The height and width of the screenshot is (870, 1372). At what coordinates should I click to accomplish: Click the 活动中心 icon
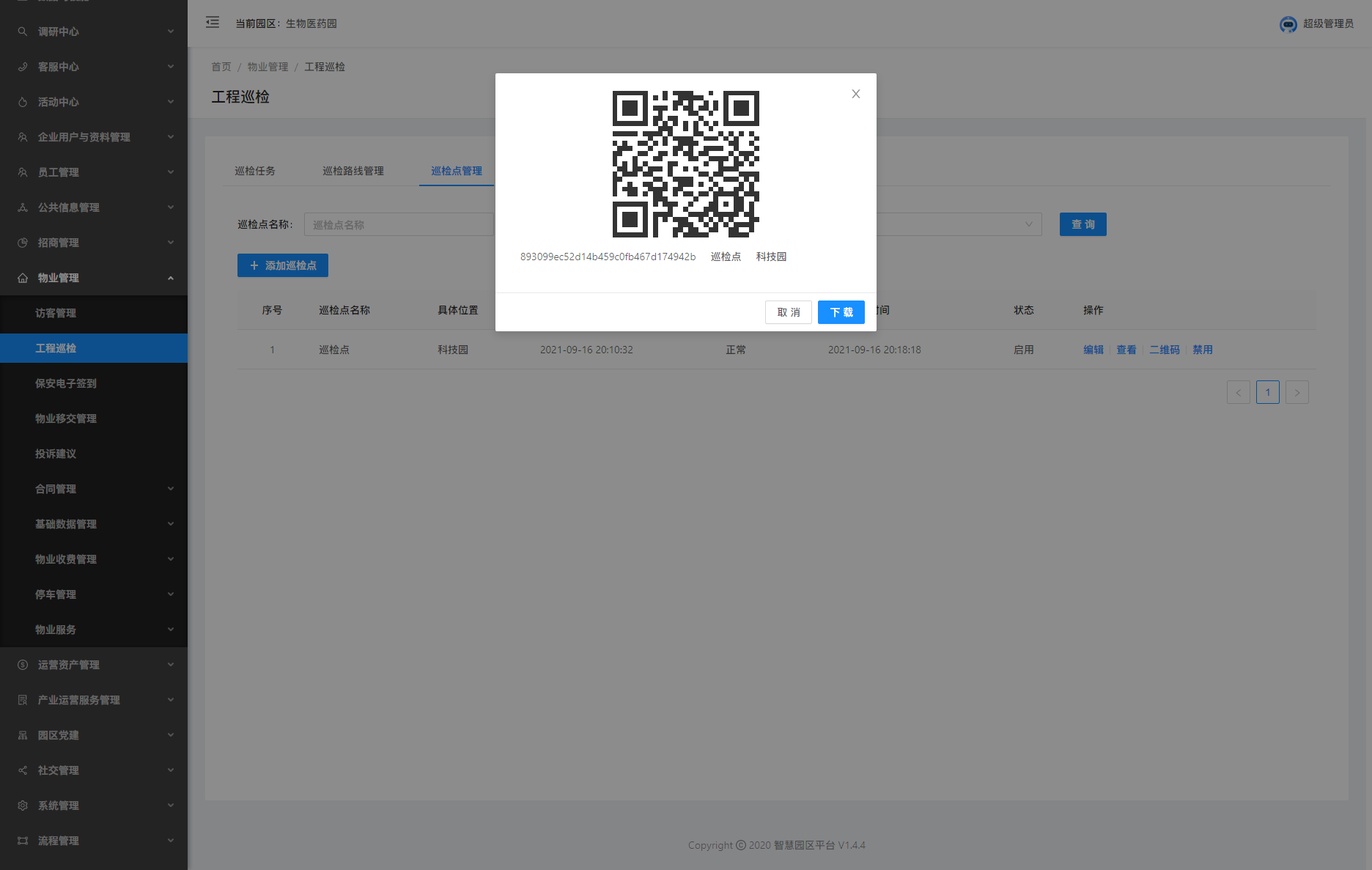point(23,102)
